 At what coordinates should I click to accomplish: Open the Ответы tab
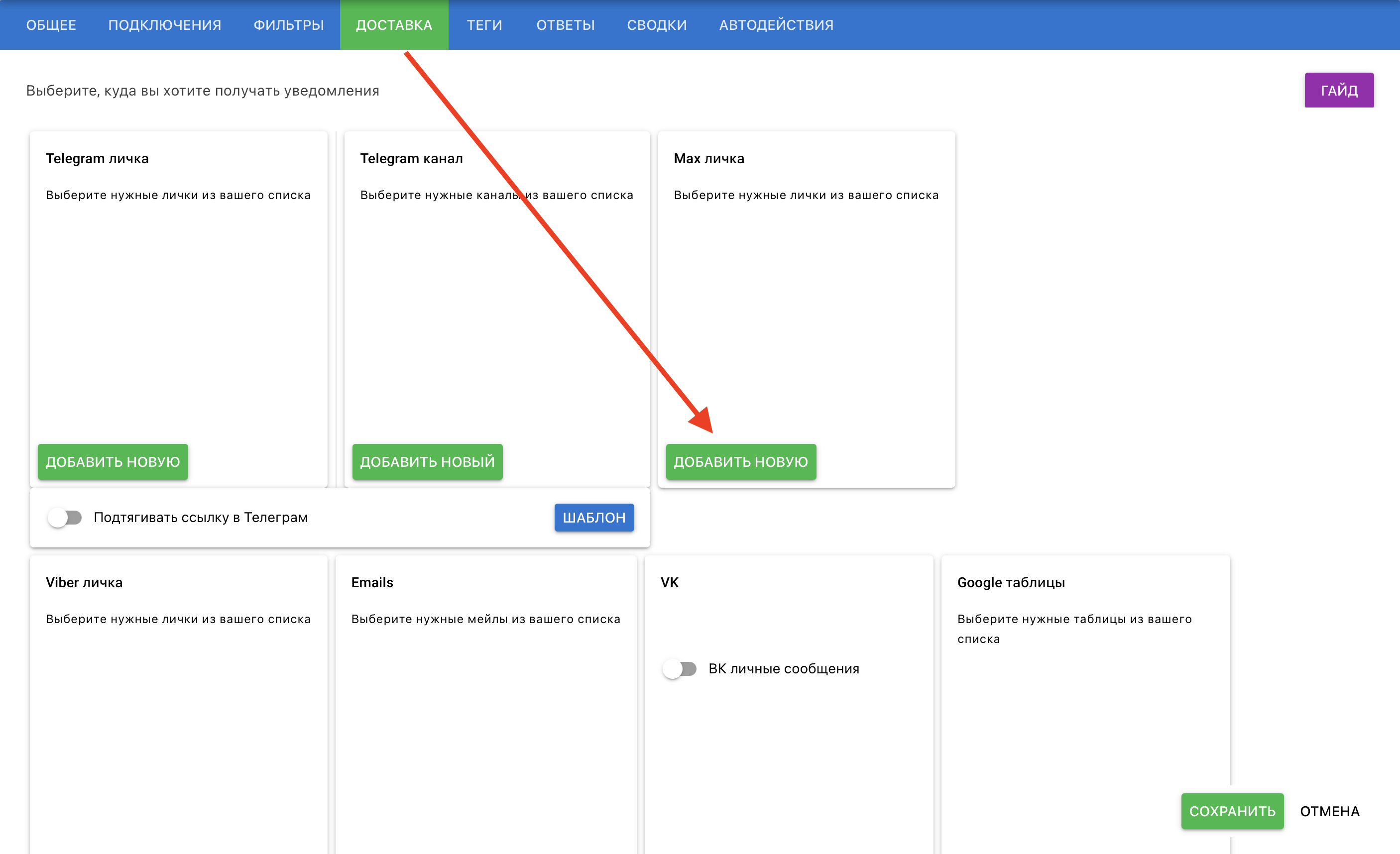point(566,25)
